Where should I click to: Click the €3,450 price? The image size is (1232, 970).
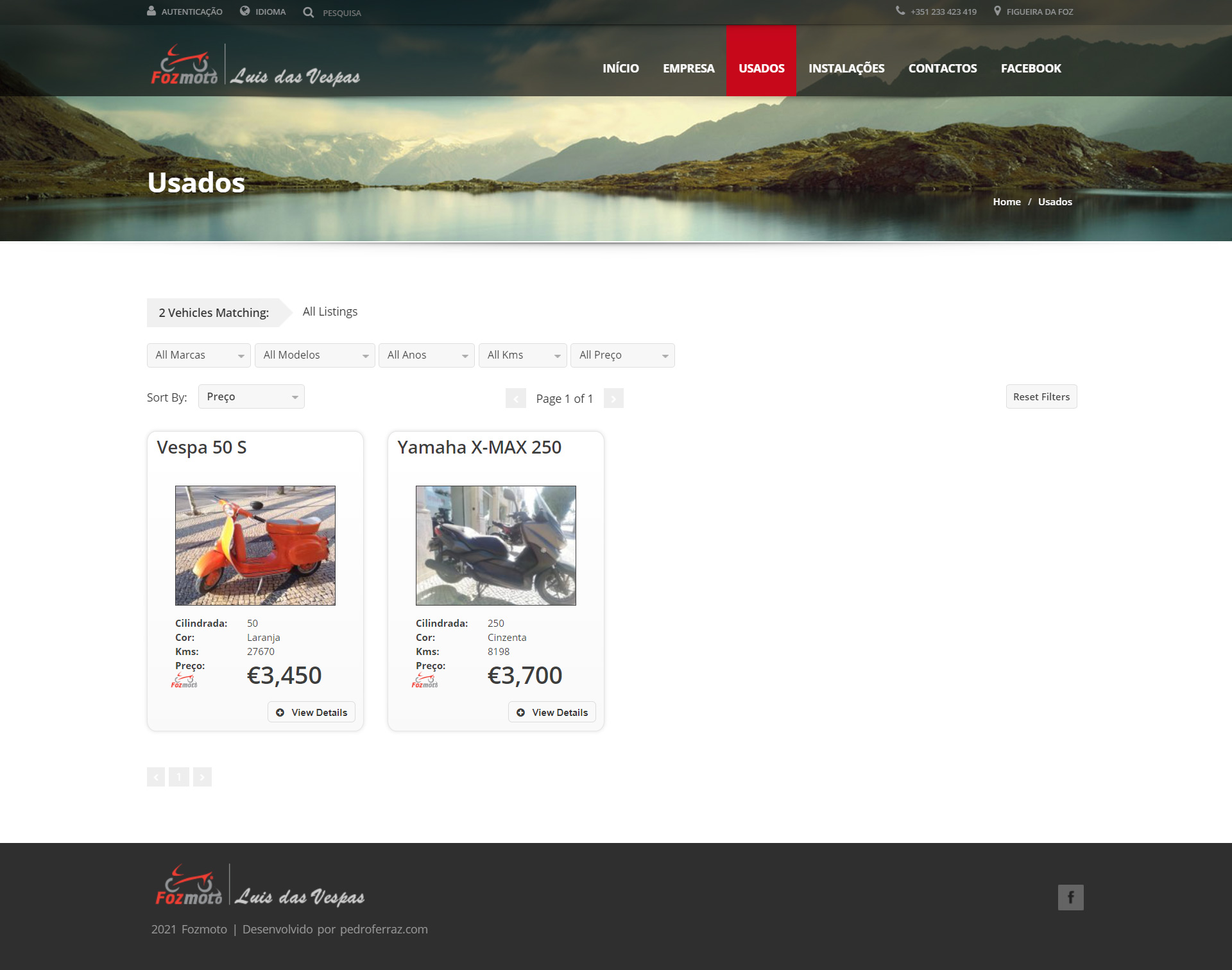[284, 675]
